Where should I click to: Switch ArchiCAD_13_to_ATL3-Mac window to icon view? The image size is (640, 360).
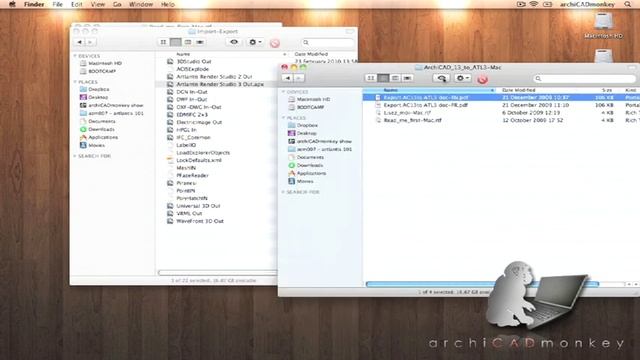point(371,78)
